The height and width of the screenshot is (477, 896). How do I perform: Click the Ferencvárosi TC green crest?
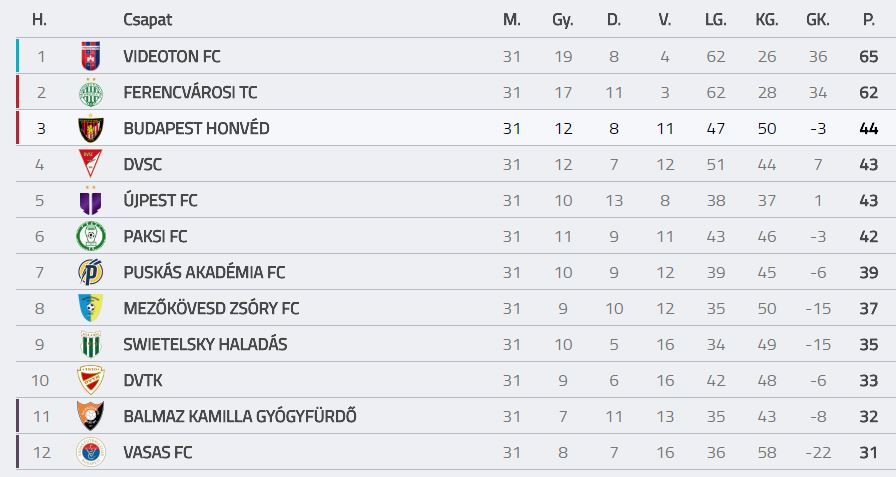pos(91,92)
